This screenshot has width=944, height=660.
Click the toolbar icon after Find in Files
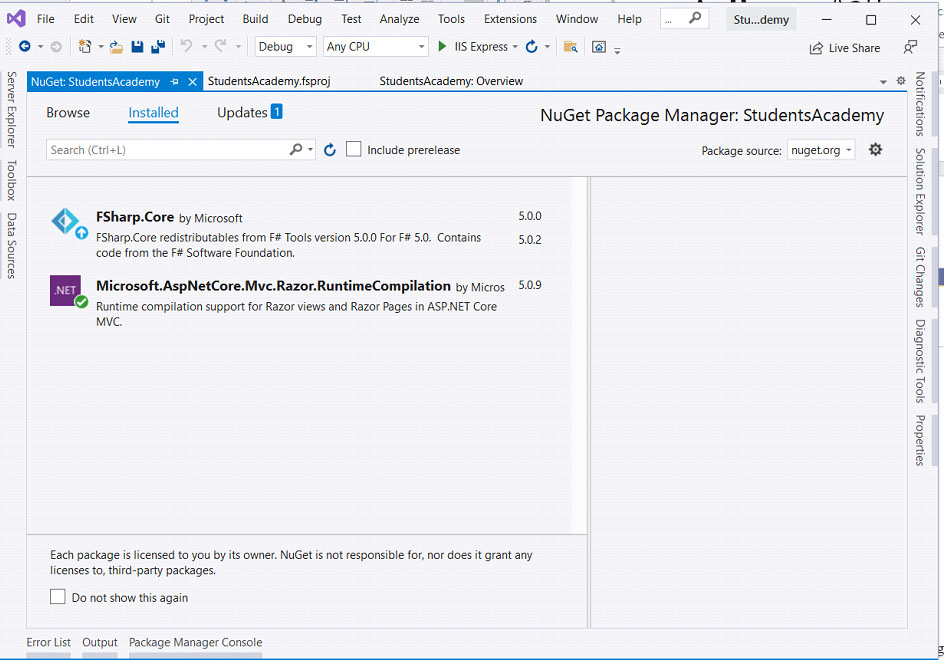599,46
